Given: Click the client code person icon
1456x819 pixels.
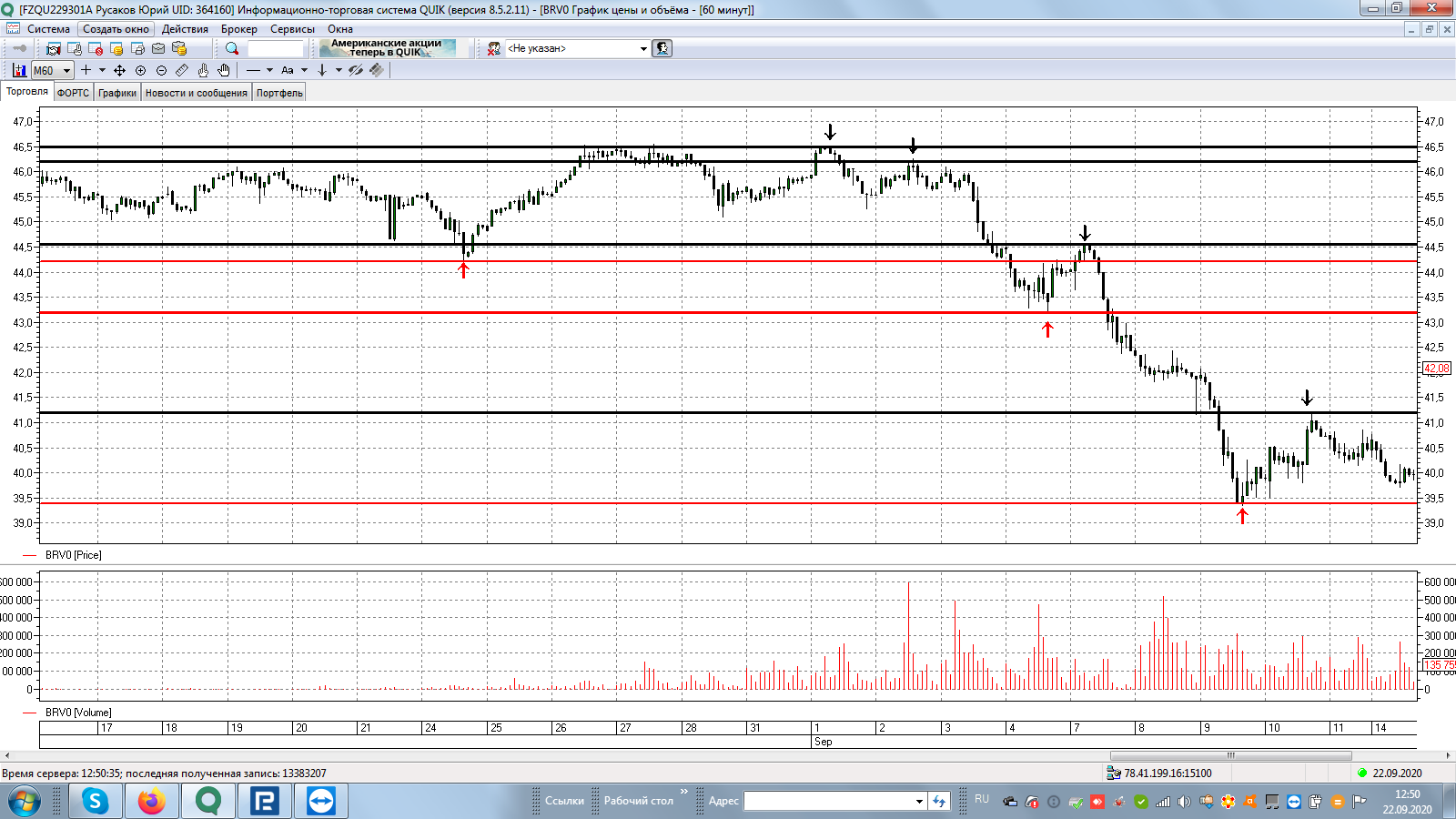Looking at the screenshot, I should click(493, 48).
